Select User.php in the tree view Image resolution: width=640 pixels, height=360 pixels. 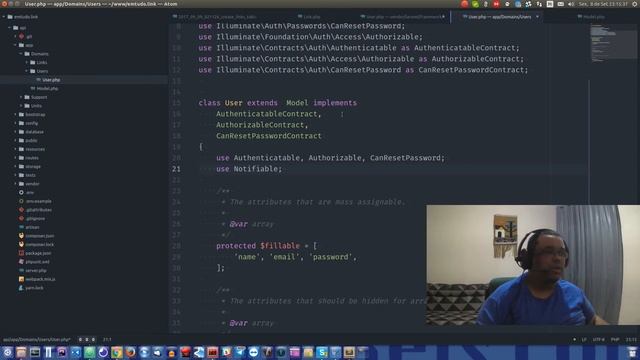tap(51, 80)
